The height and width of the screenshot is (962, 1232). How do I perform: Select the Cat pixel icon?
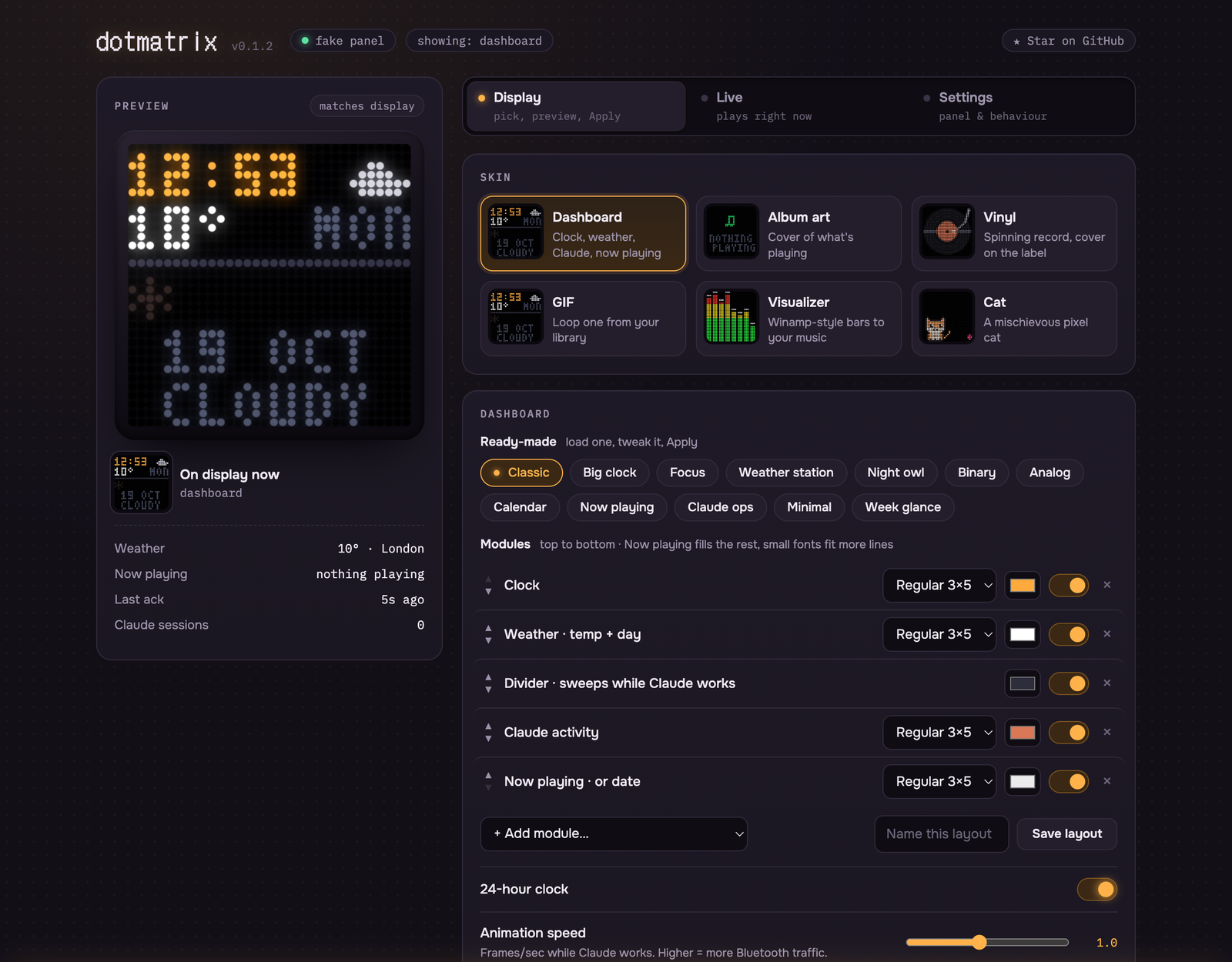coord(947,316)
